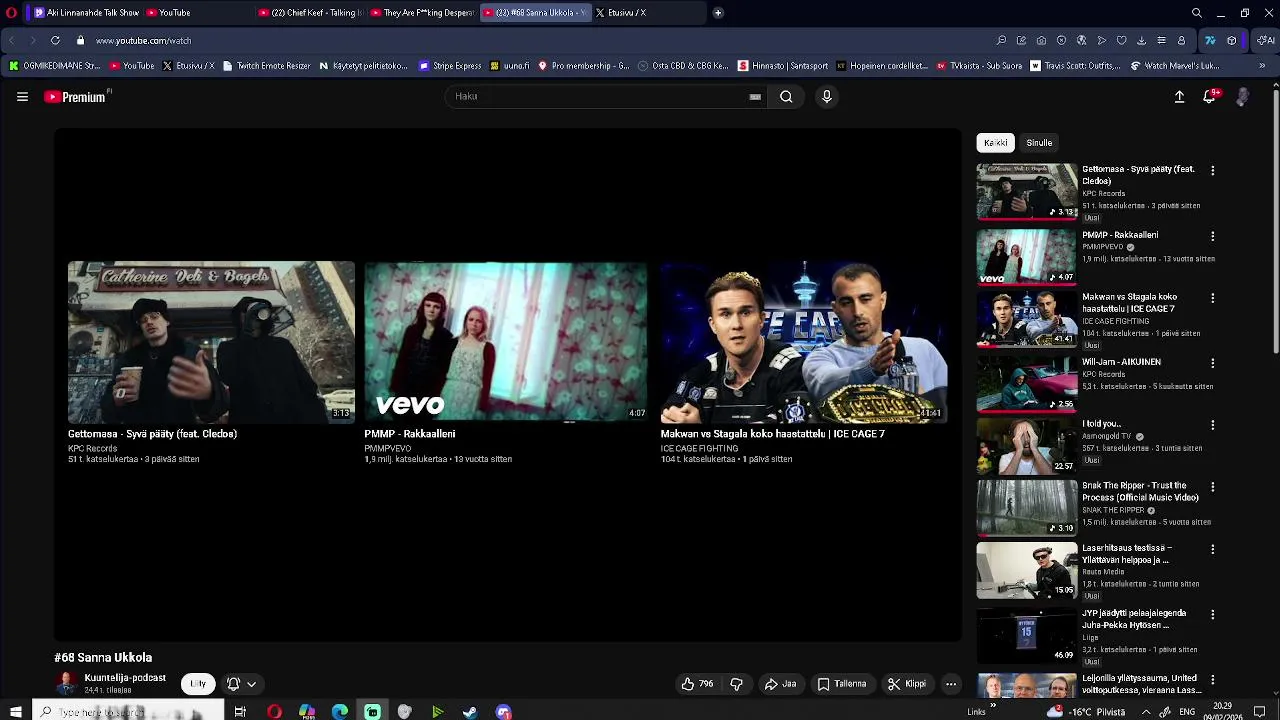Reload the page with the refresh icon
1280x720 pixels.
pos(55,41)
